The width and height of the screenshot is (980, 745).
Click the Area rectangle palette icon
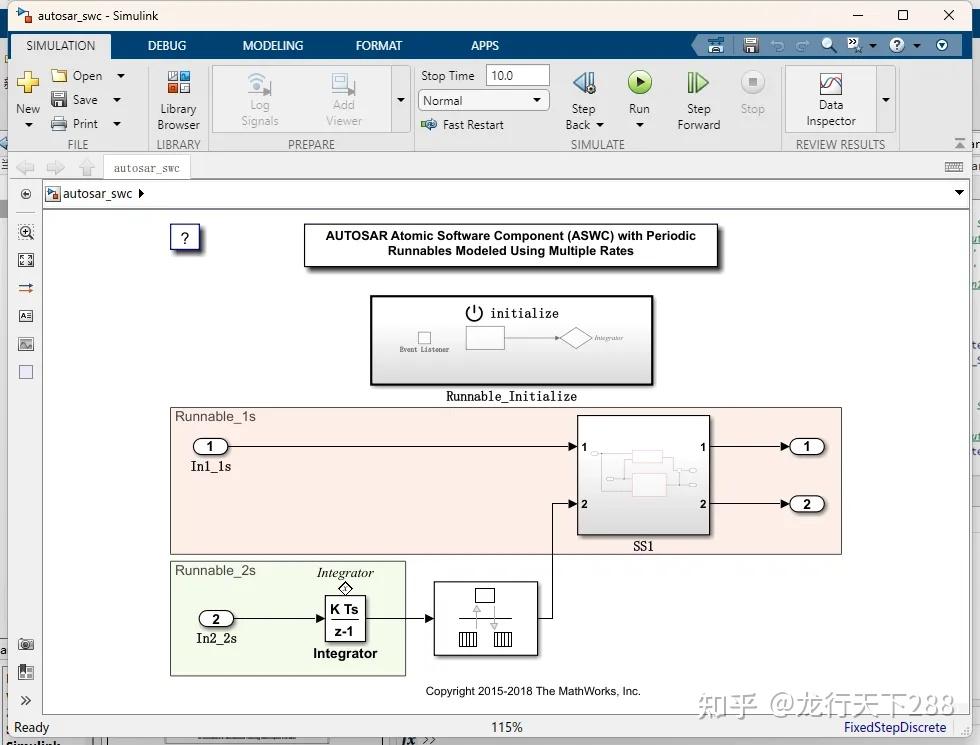pos(26,372)
